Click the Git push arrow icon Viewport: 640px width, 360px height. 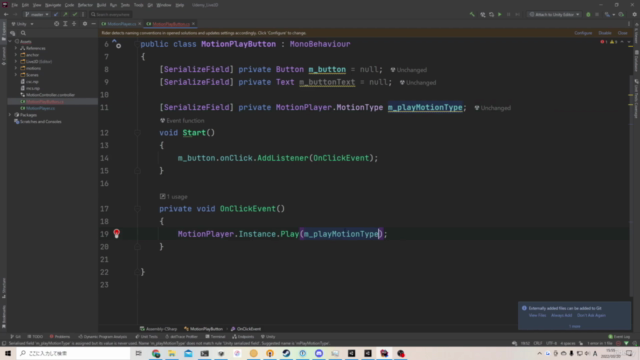65,14
